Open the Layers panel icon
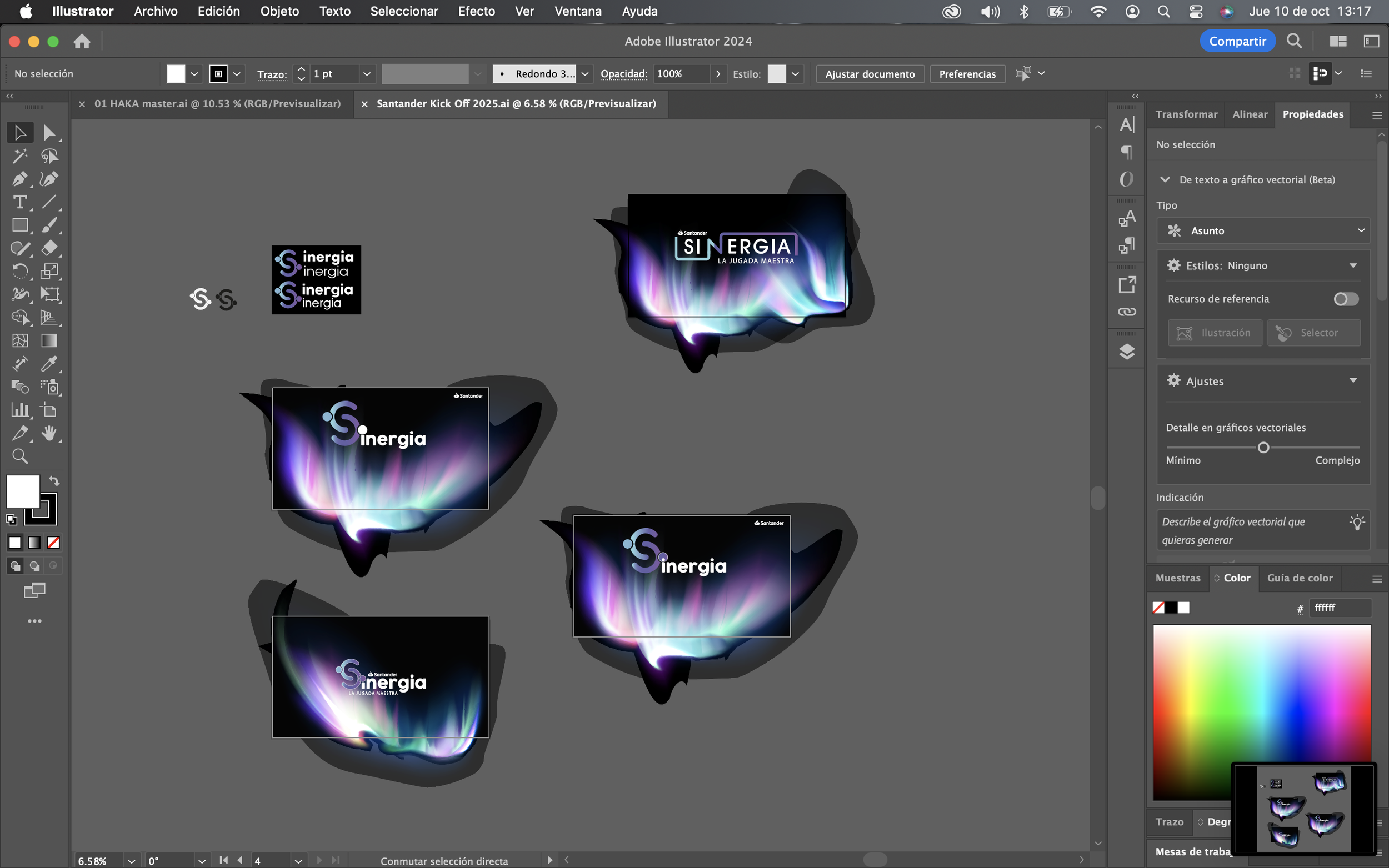1389x868 pixels. (x=1127, y=352)
